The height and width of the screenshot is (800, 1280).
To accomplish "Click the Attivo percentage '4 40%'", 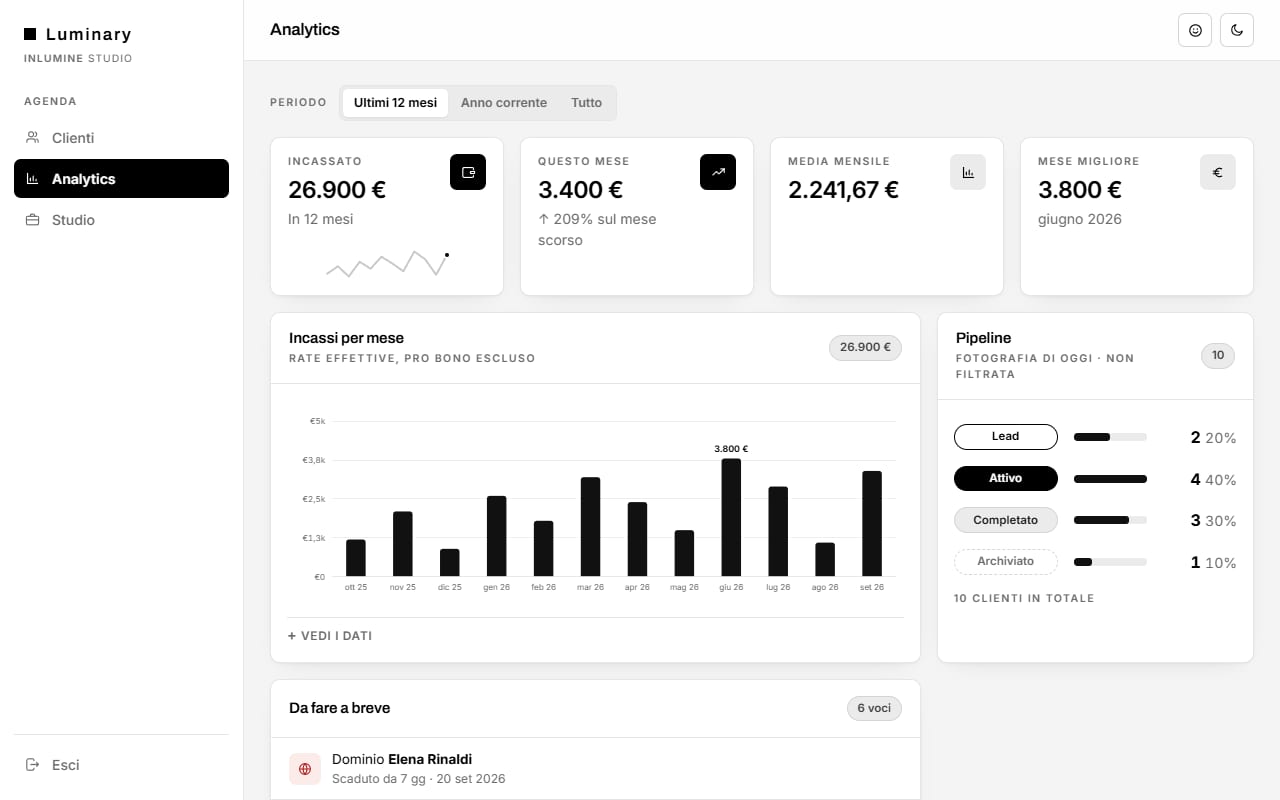I will [x=1213, y=479].
